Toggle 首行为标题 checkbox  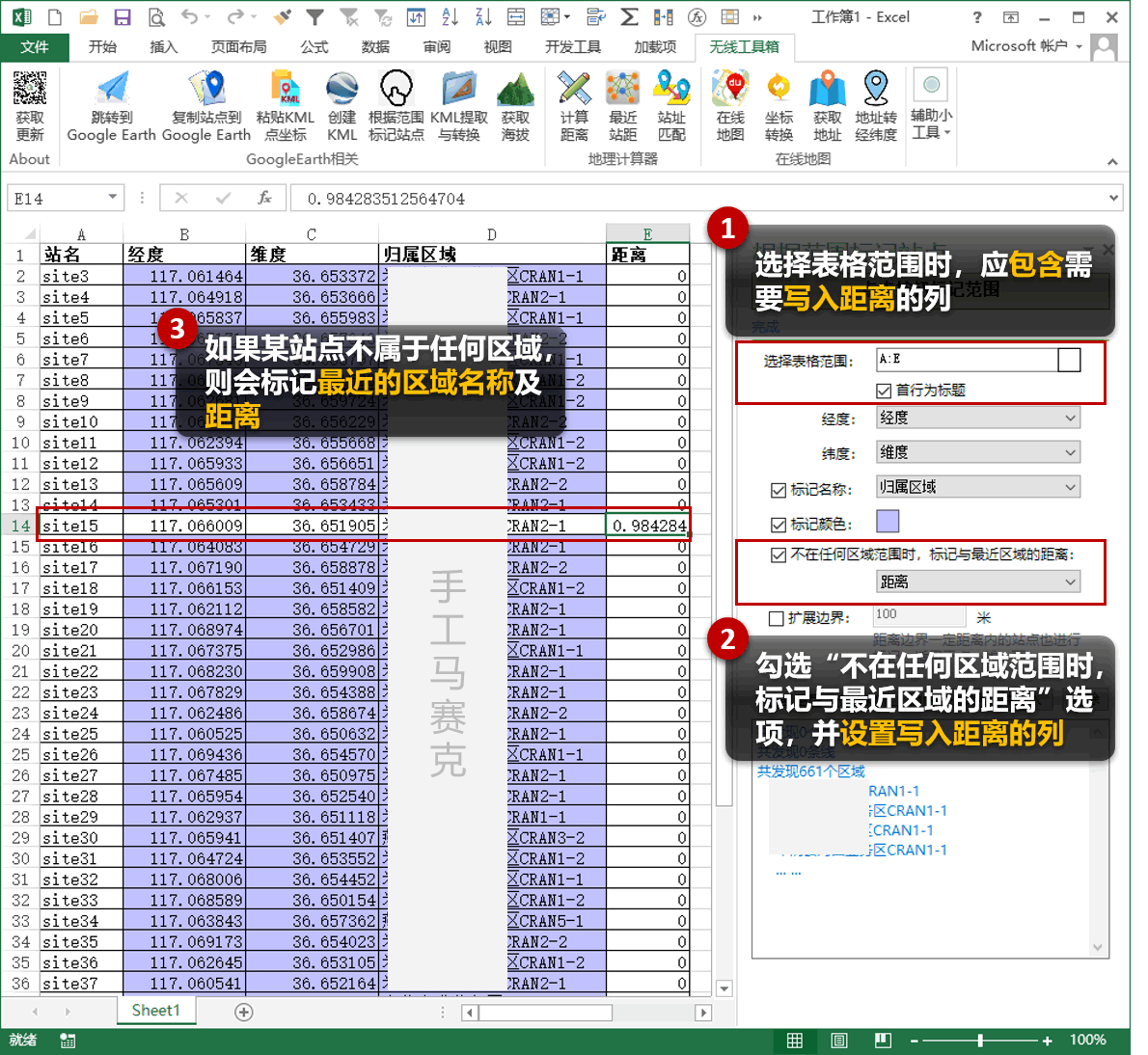(x=884, y=391)
